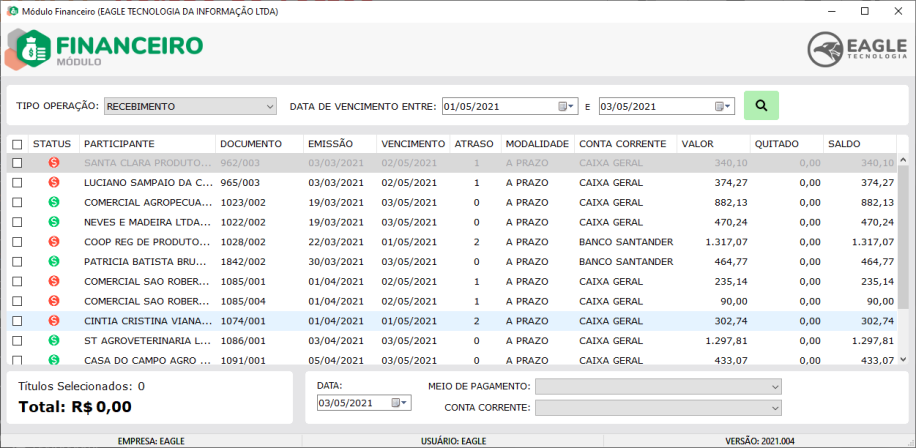Expand the Meio de Pagamento dropdown
This screenshot has height=448, width=916.
point(658,386)
